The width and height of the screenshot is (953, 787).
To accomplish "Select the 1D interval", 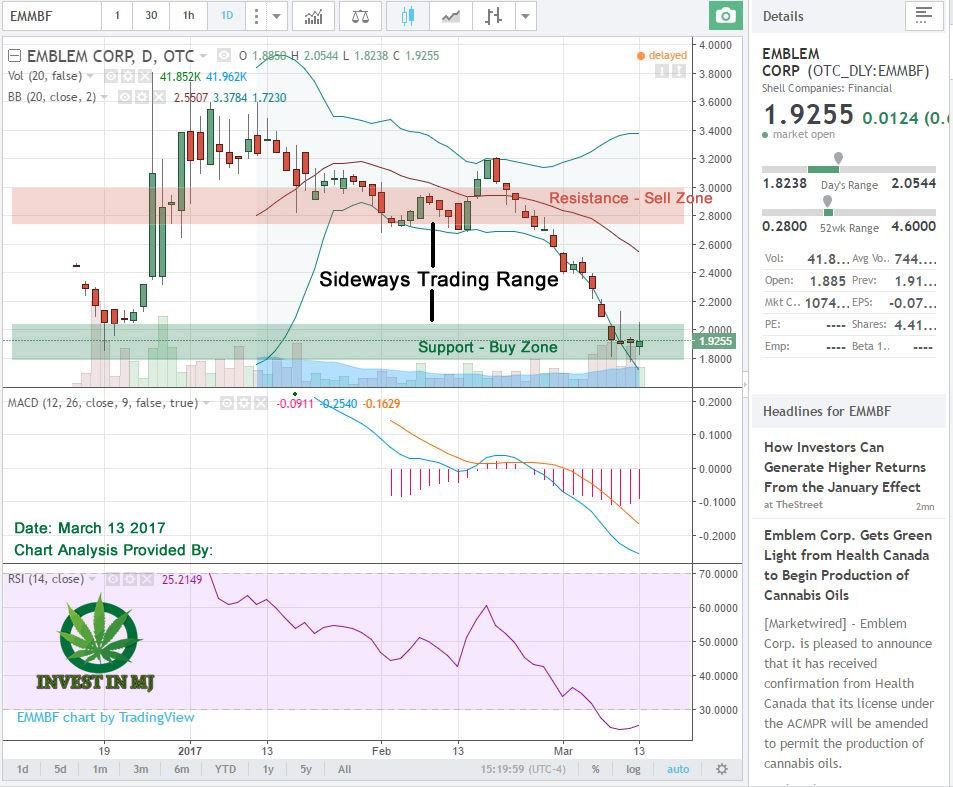I will coord(227,16).
